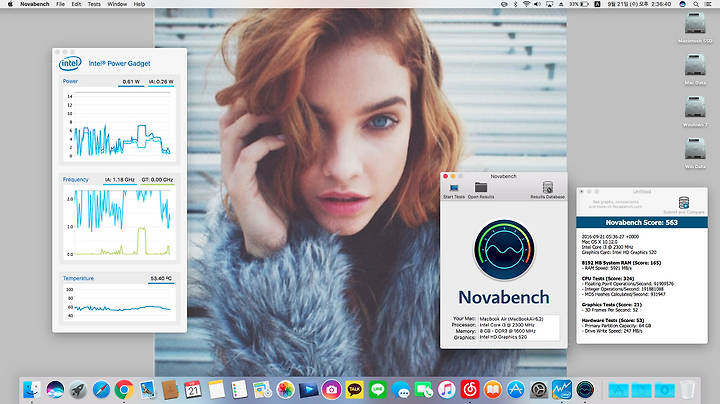Click the Graphics Tests score line
The width and height of the screenshot is (720, 404).
pyautogui.click(x=612, y=304)
